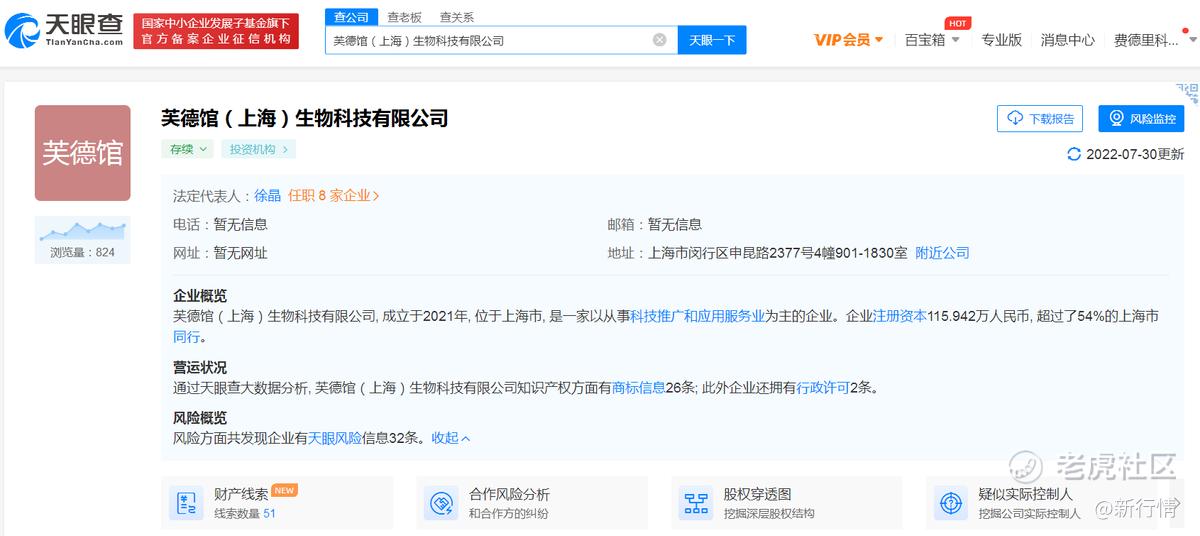Screen dimensions: 1200x536
Task: Open the 投资机构 tag
Action: (x=258, y=149)
